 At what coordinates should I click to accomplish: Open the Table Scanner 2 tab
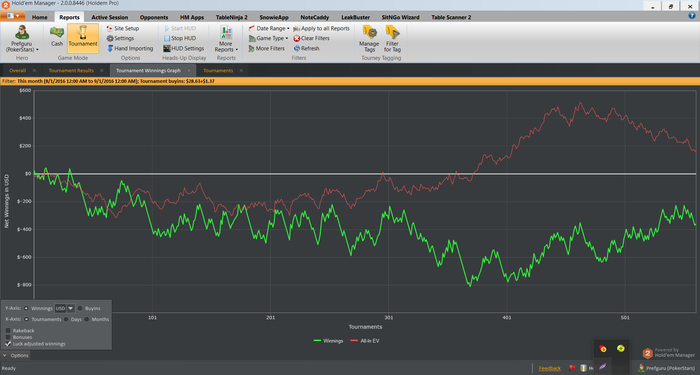click(451, 17)
